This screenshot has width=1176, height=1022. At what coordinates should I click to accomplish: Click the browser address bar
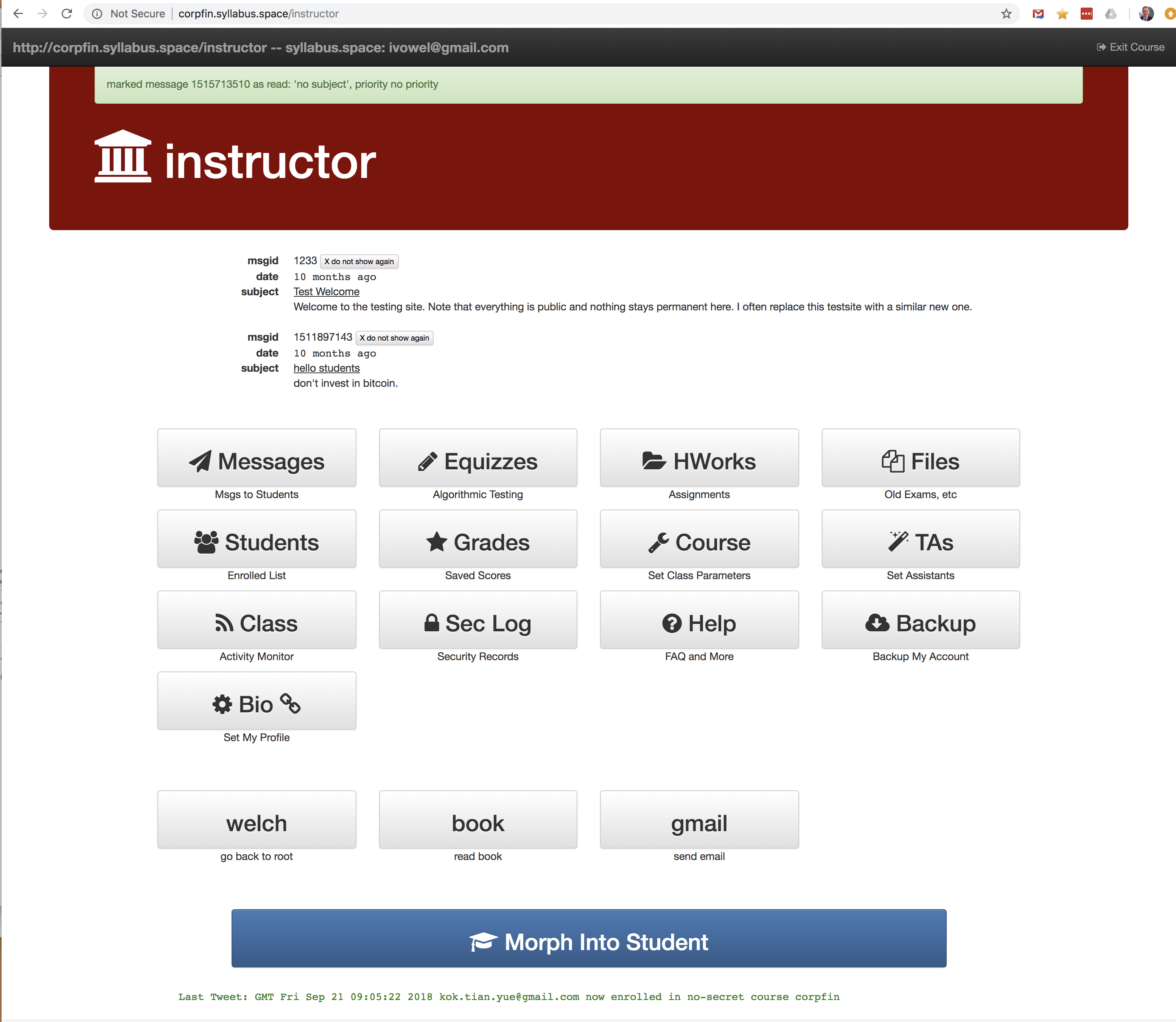[x=513, y=14]
